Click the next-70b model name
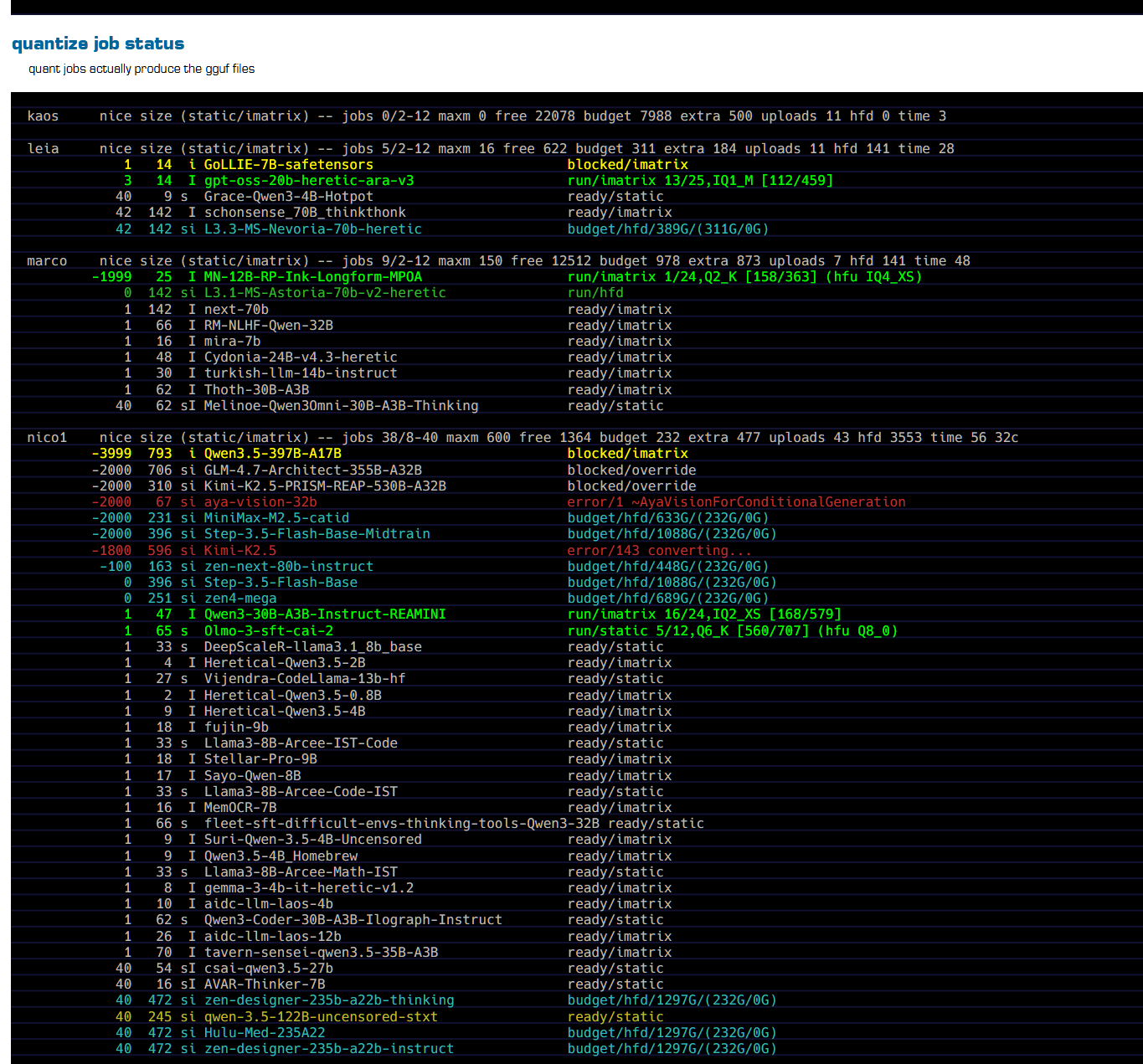The height and width of the screenshot is (1064, 1143). (x=236, y=310)
